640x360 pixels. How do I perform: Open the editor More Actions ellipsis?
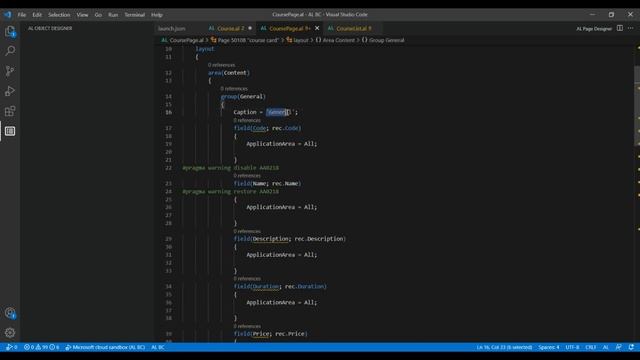pyautogui.click(x=631, y=28)
